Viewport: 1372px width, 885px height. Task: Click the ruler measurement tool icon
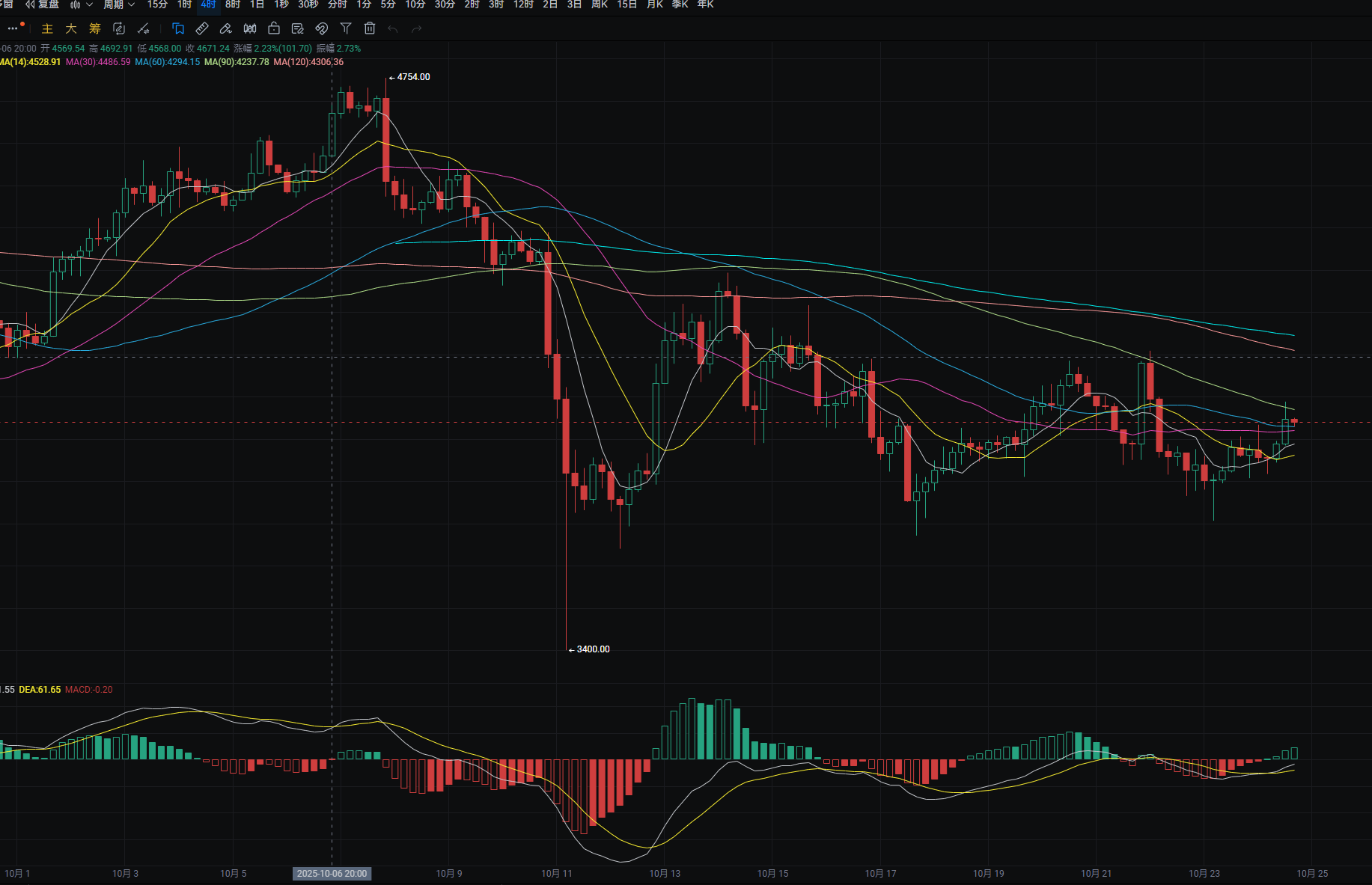(202, 28)
